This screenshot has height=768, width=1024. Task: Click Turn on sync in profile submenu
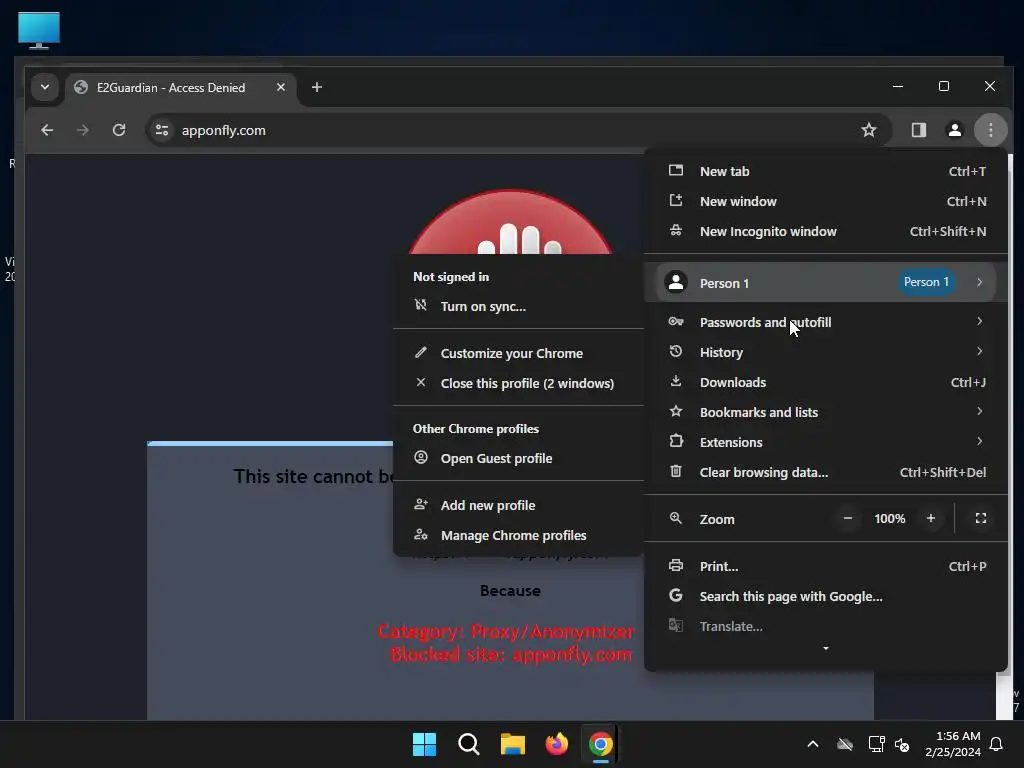click(519, 306)
